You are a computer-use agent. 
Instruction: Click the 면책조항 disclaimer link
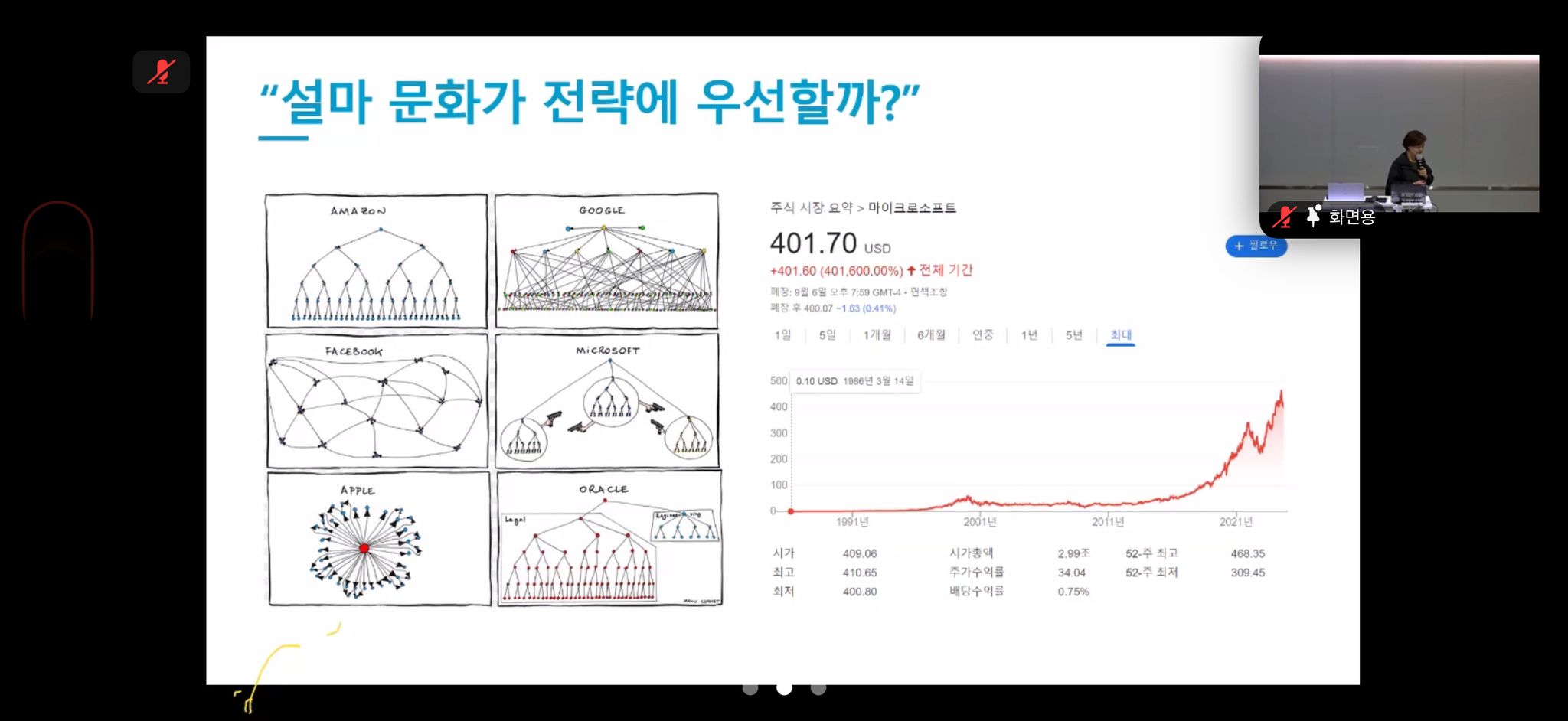pos(929,292)
